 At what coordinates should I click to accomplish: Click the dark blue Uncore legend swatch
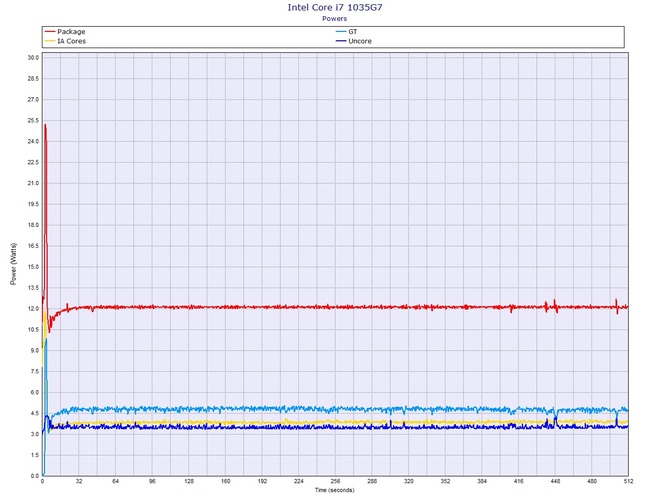pyautogui.click(x=341, y=41)
